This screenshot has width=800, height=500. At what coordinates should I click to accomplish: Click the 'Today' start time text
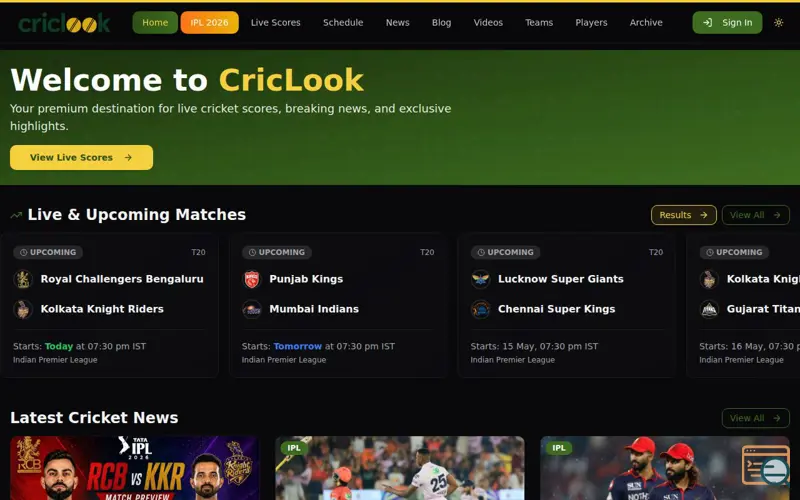(59, 346)
